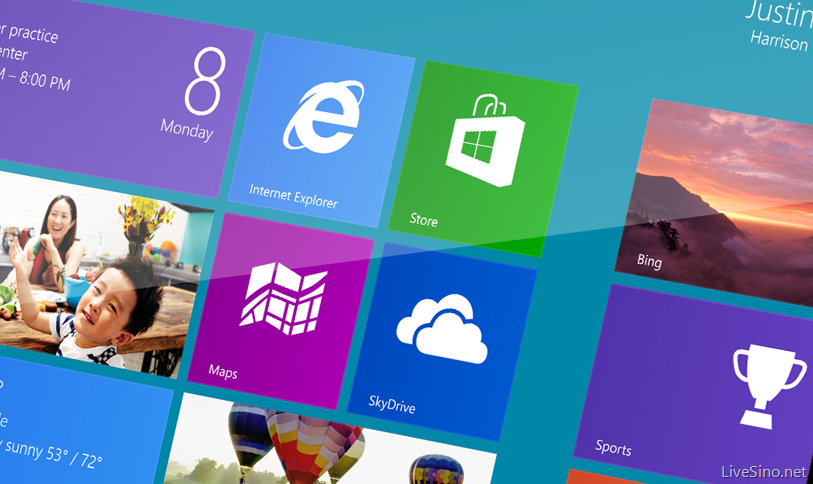The height and width of the screenshot is (484, 813).
Task: Open the Internet Explorer logo icon
Action: pos(324,116)
